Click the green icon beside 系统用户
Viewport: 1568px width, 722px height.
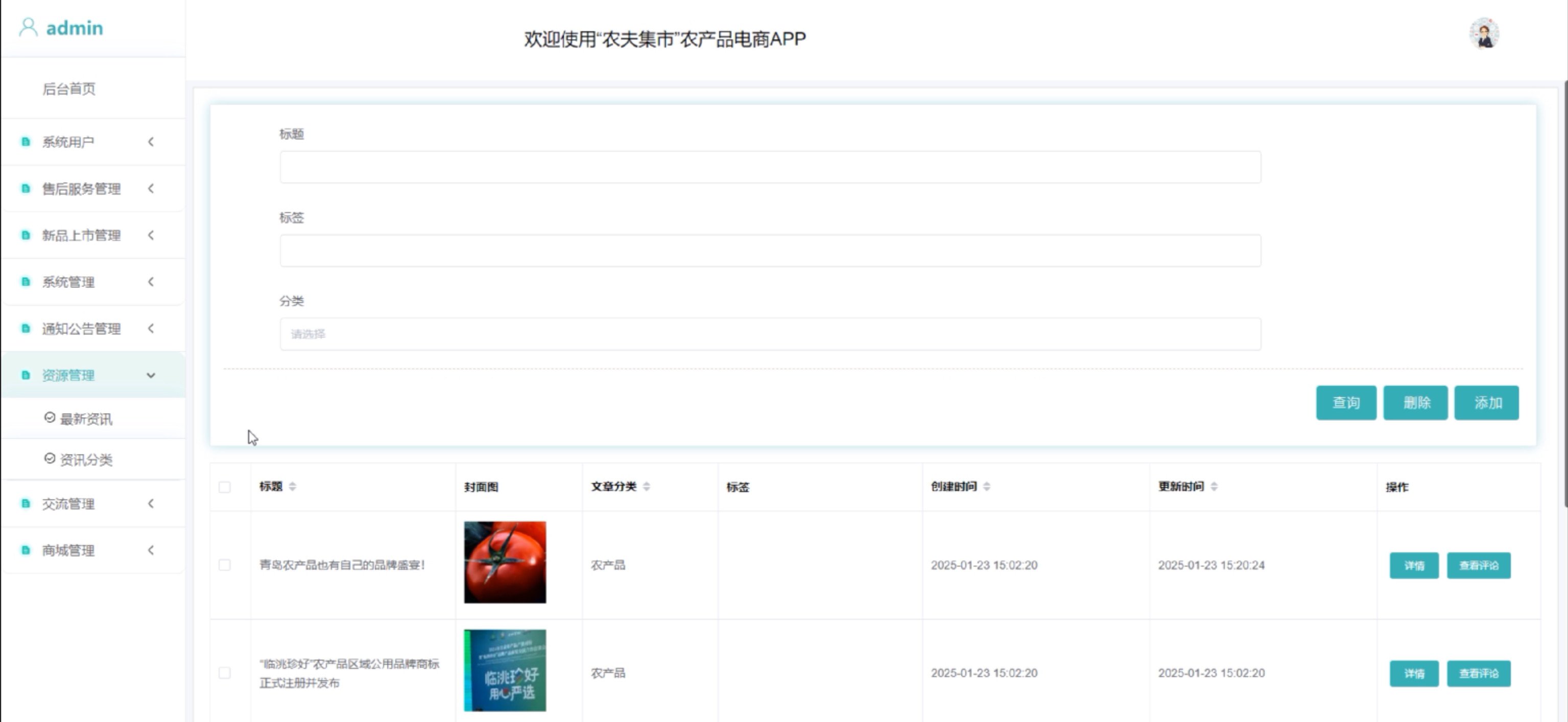(x=26, y=142)
